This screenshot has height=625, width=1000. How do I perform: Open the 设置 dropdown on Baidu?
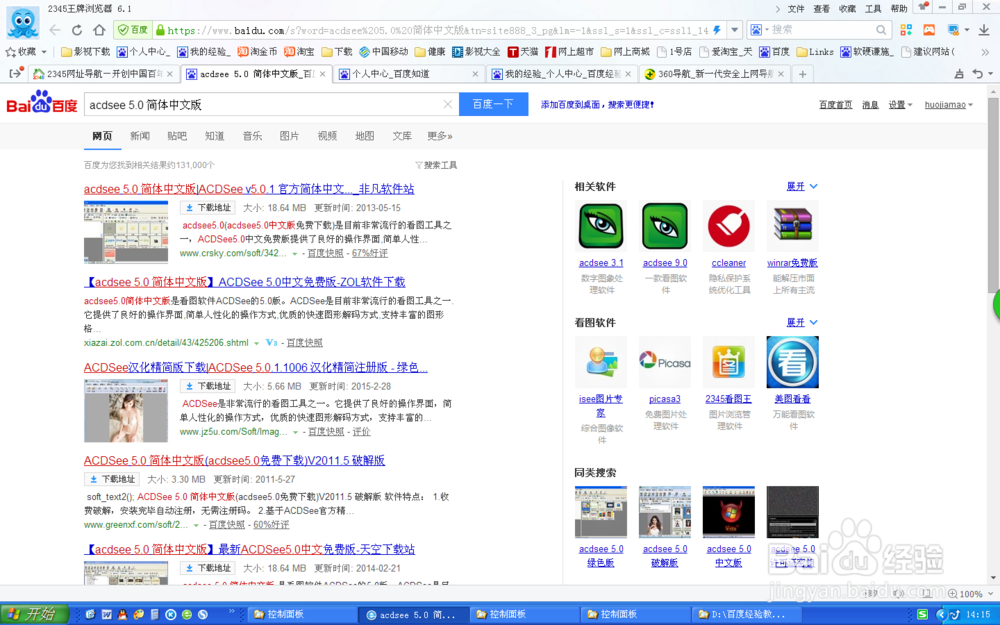(x=900, y=105)
